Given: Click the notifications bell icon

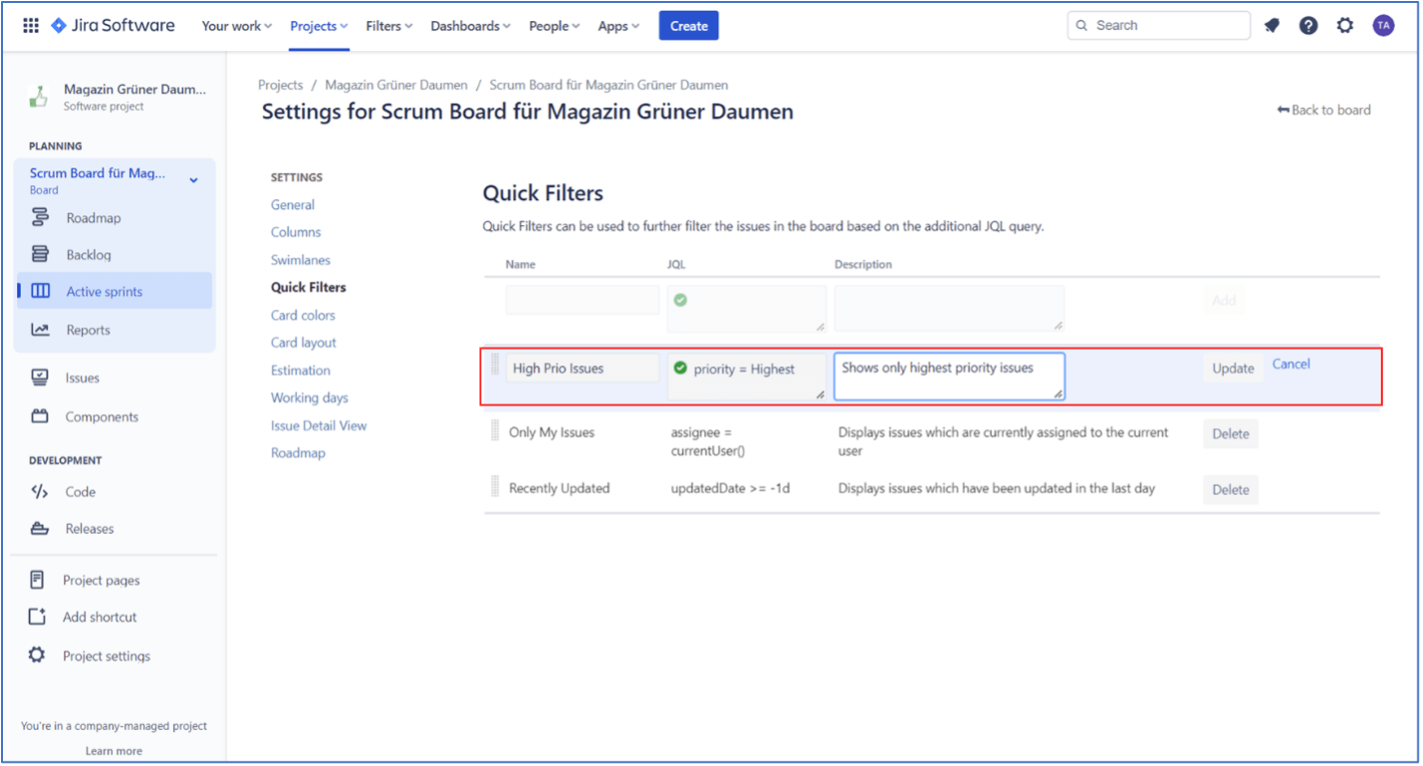Looking at the screenshot, I should coord(1271,26).
